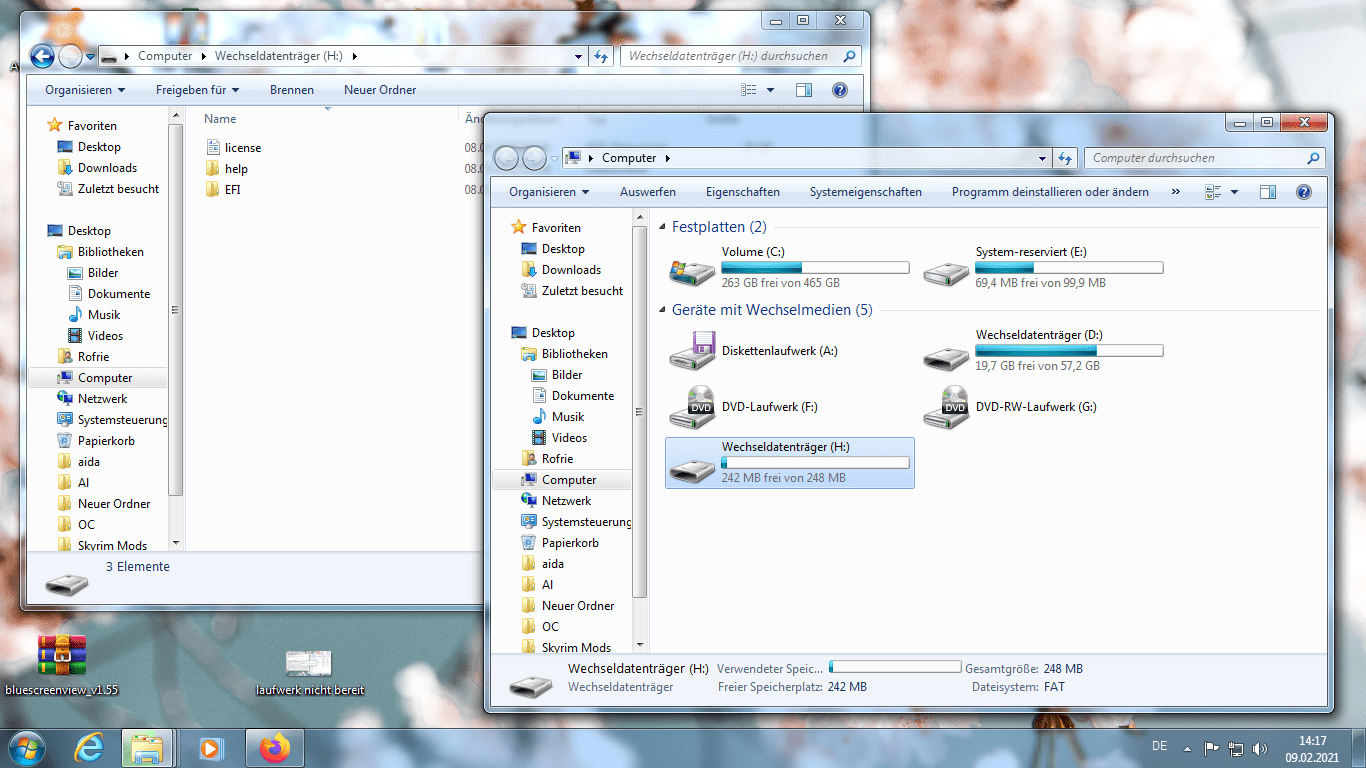The height and width of the screenshot is (768, 1366).
Task: Click Brennen in H: drive window
Action: point(292,90)
